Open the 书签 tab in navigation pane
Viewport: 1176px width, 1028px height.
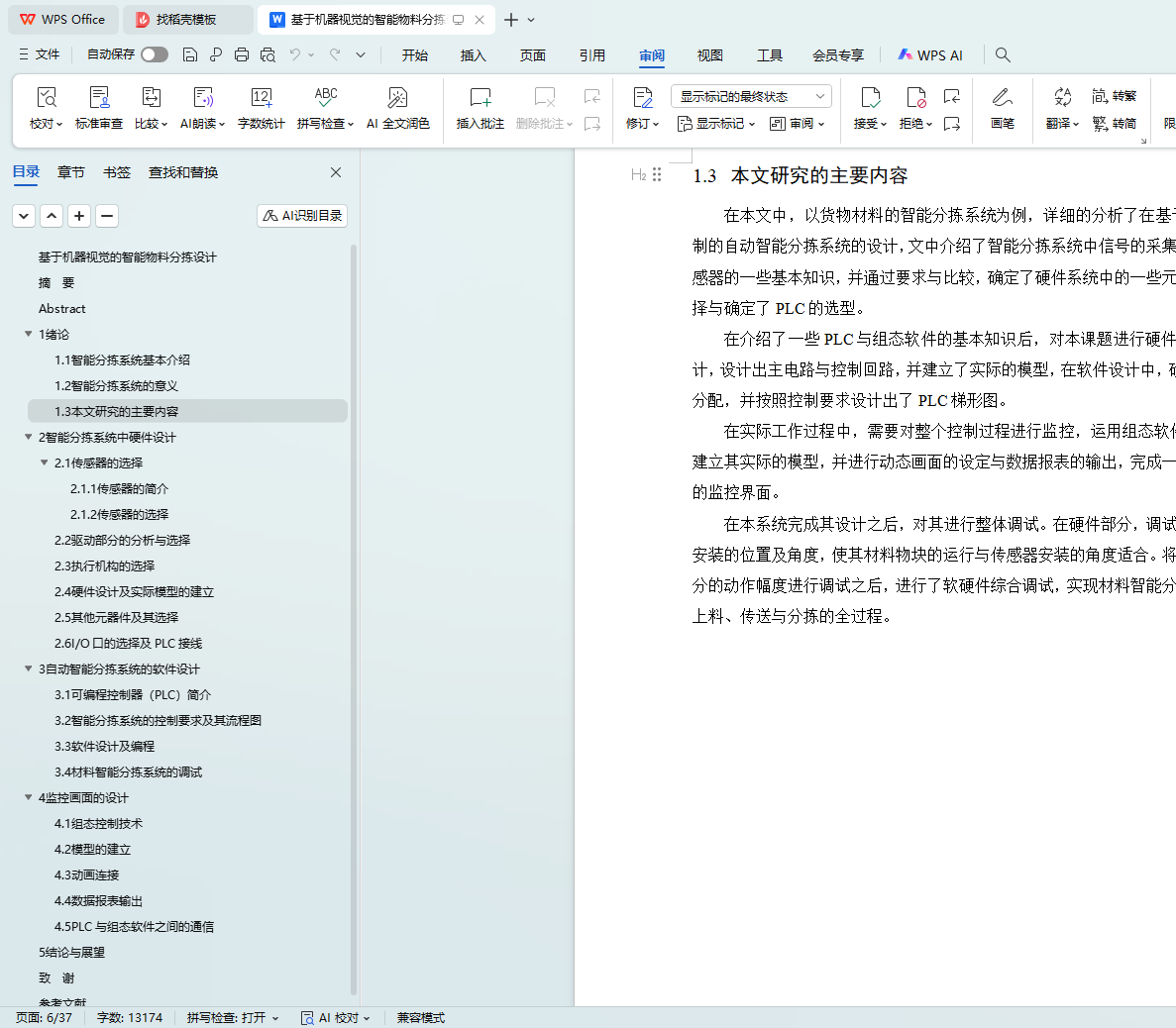coord(117,172)
